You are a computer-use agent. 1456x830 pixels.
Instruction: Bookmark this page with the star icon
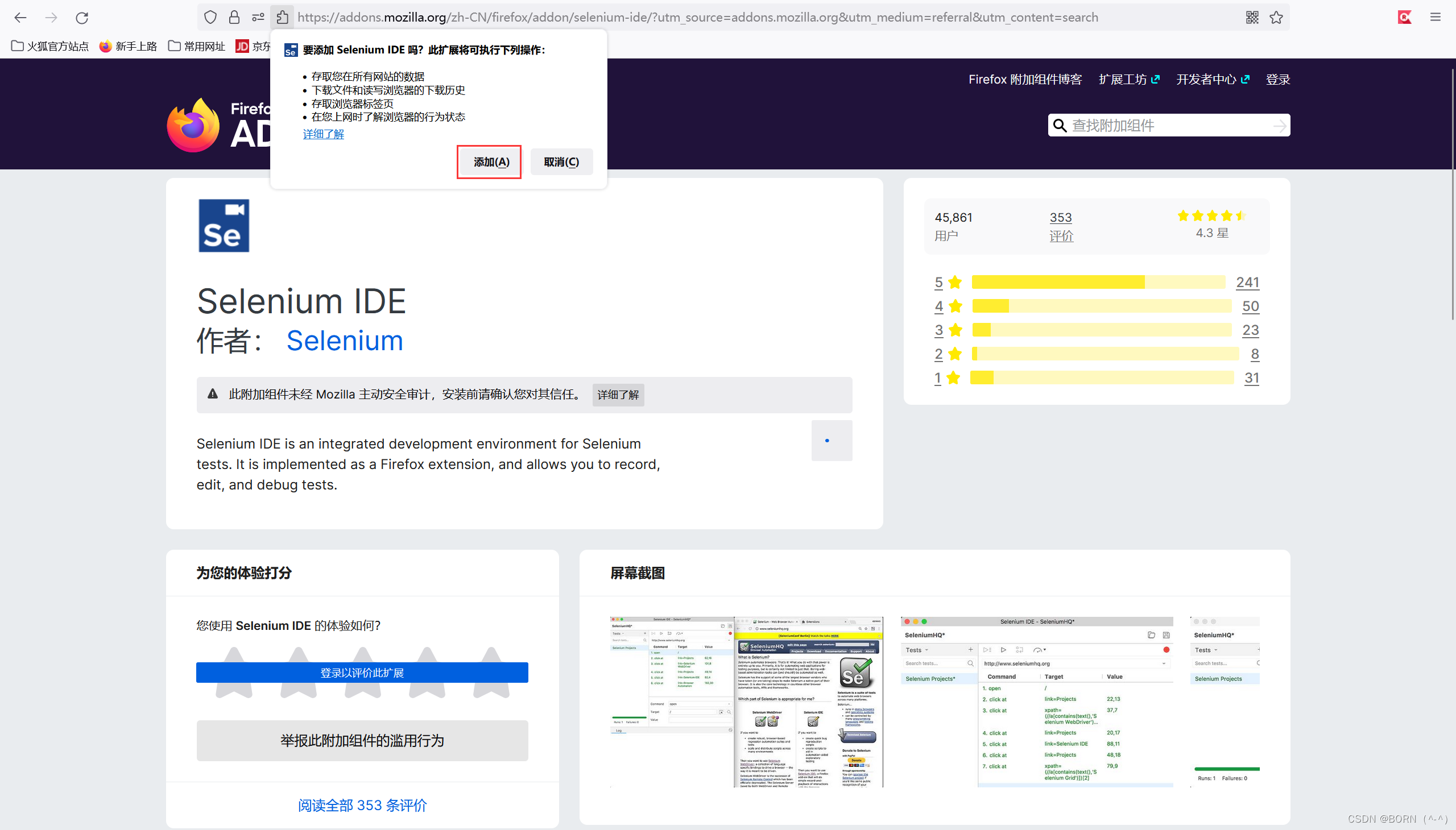[1276, 18]
